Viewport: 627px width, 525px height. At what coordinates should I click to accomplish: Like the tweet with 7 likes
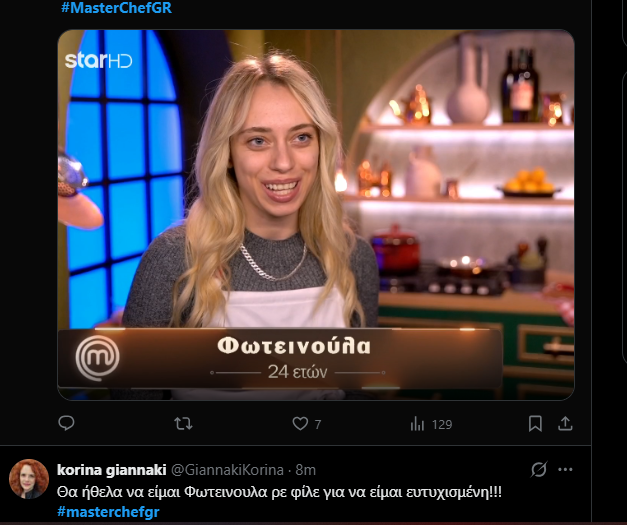point(300,423)
